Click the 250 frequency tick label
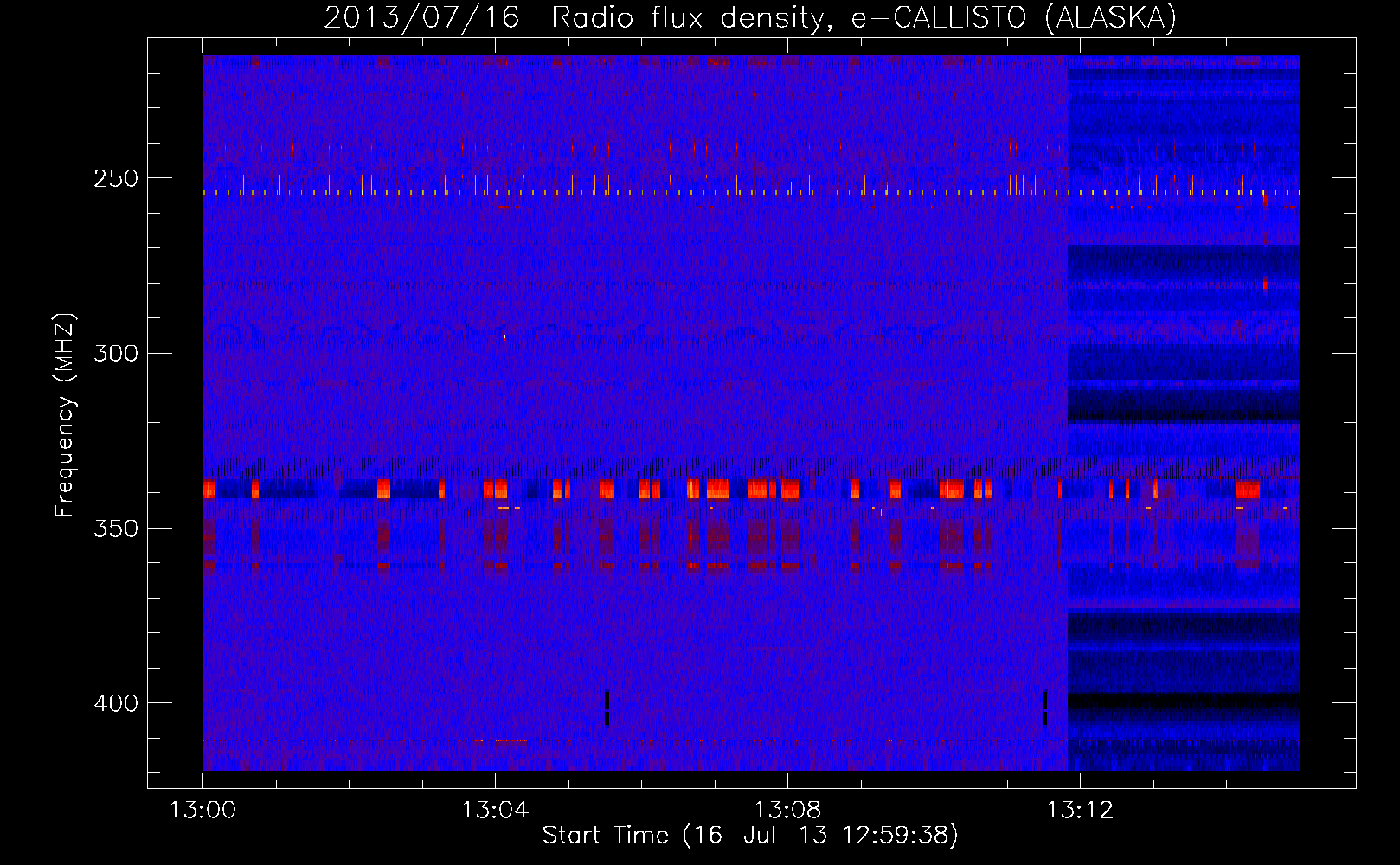 pyautogui.click(x=116, y=178)
